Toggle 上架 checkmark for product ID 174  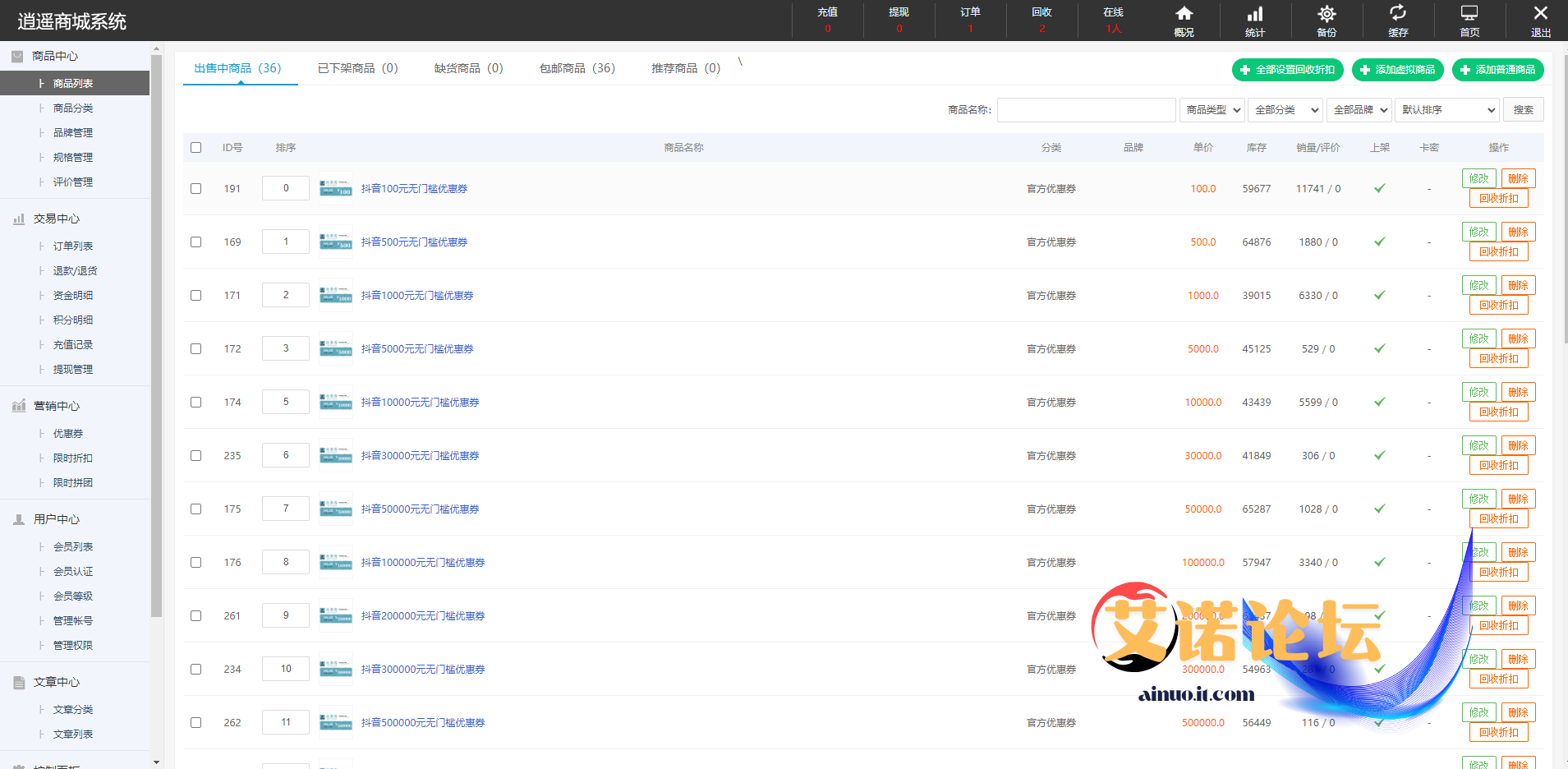(x=1380, y=402)
